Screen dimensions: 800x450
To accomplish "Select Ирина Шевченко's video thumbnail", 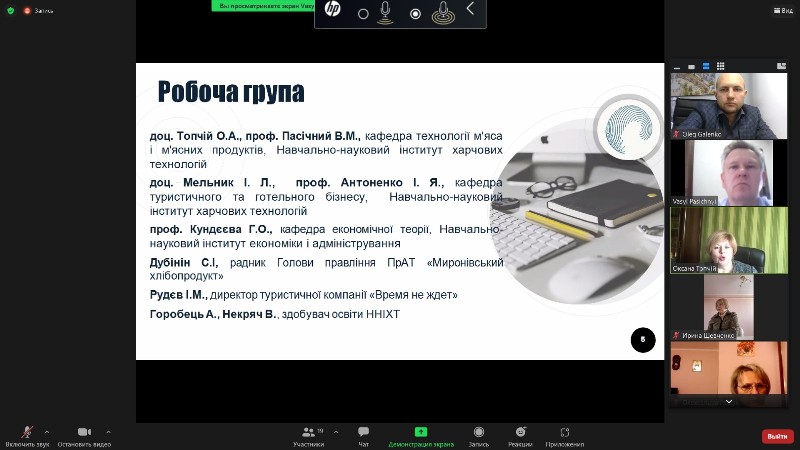I will [x=729, y=308].
